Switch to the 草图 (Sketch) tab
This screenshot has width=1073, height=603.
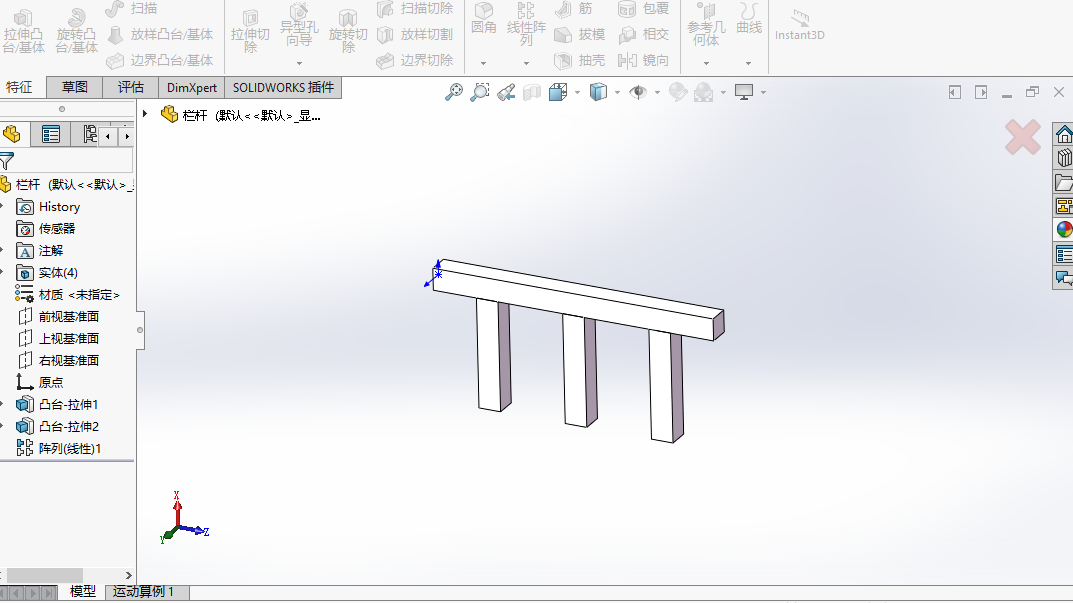75,88
